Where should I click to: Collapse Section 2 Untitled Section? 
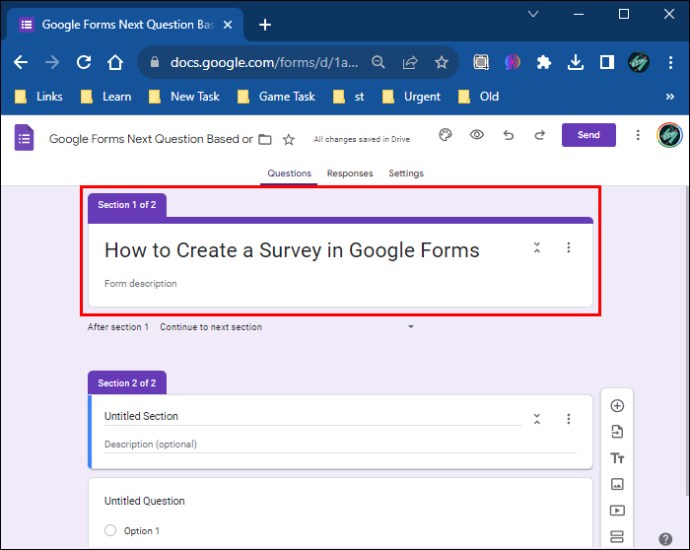pyautogui.click(x=537, y=418)
